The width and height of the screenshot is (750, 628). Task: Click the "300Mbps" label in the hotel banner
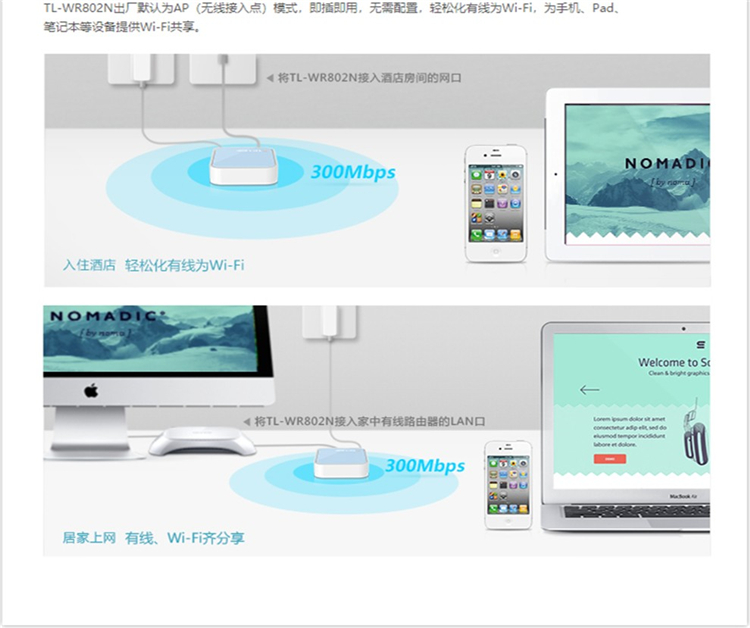coord(353,172)
